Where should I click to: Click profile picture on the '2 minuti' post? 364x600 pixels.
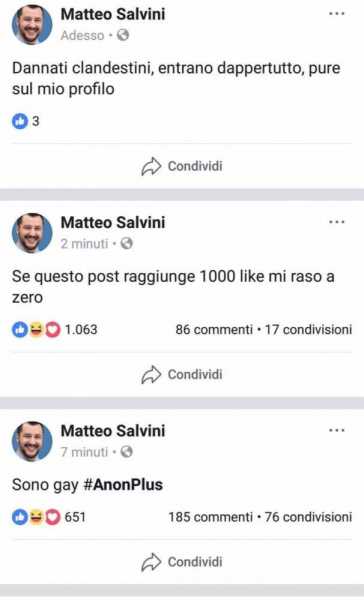point(32,233)
